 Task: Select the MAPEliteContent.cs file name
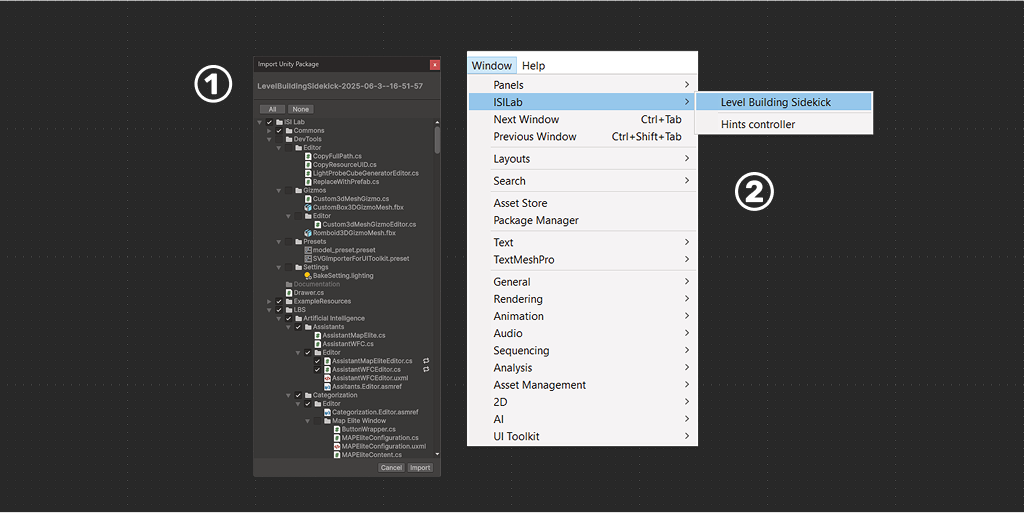coord(372,455)
